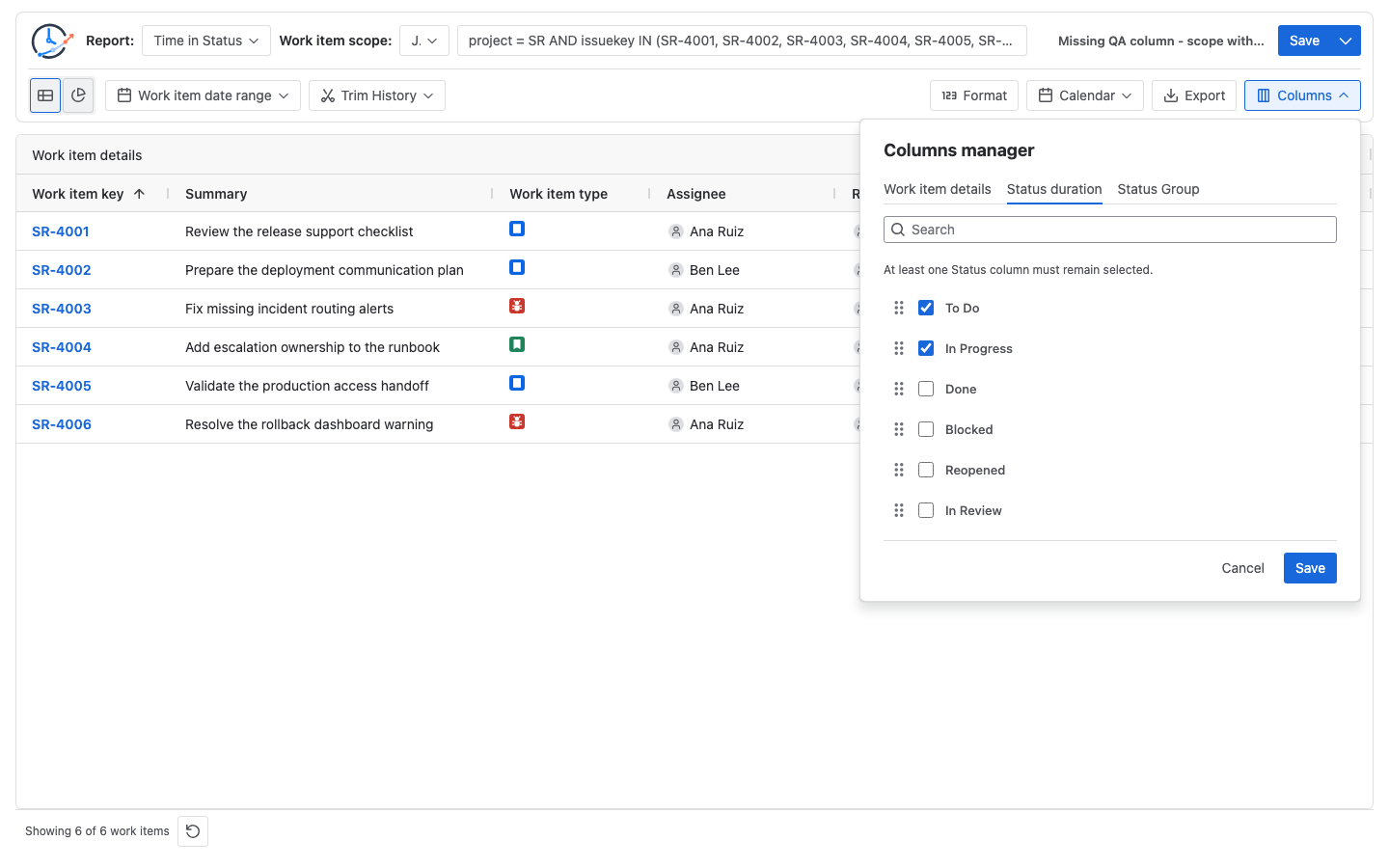
Task: Grab the drag handle for In Progress
Action: [899, 348]
